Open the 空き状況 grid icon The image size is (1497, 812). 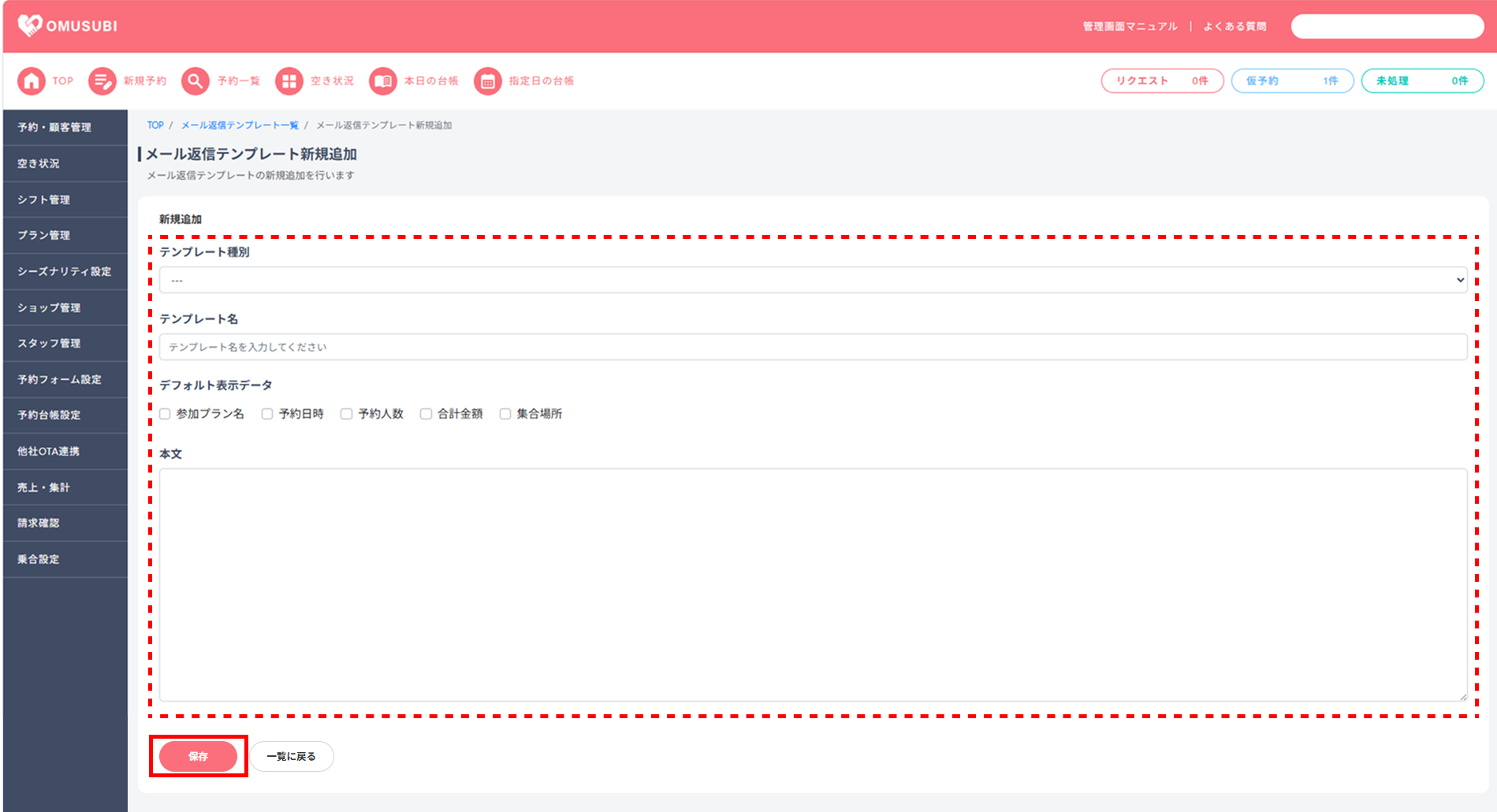coord(289,80)
